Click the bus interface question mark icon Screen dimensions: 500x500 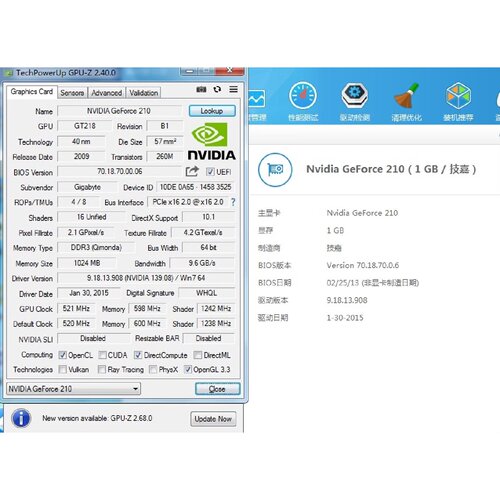coord(233,202)
